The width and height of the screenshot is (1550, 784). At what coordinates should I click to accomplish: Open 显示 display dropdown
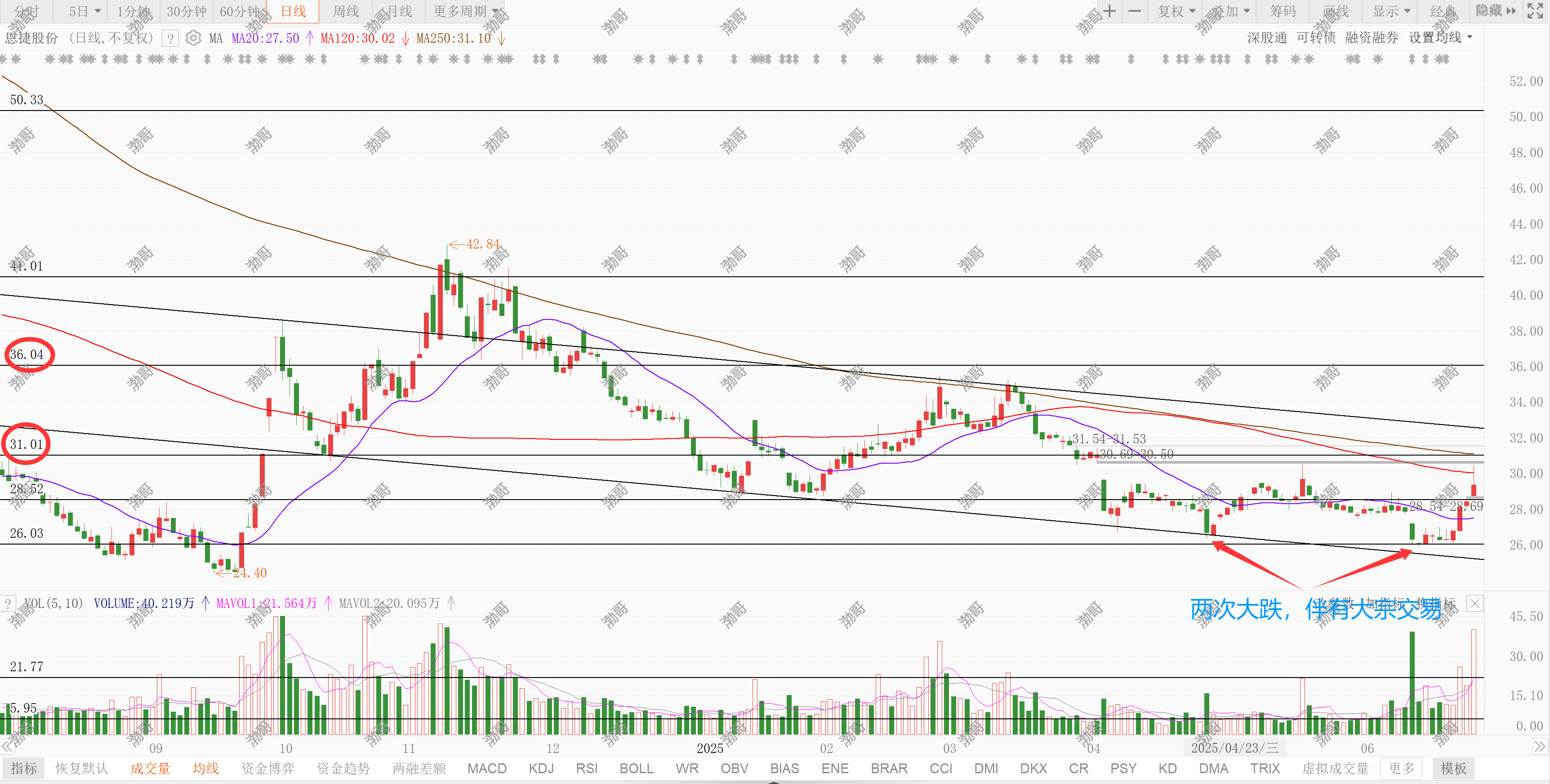(1391, 11)
